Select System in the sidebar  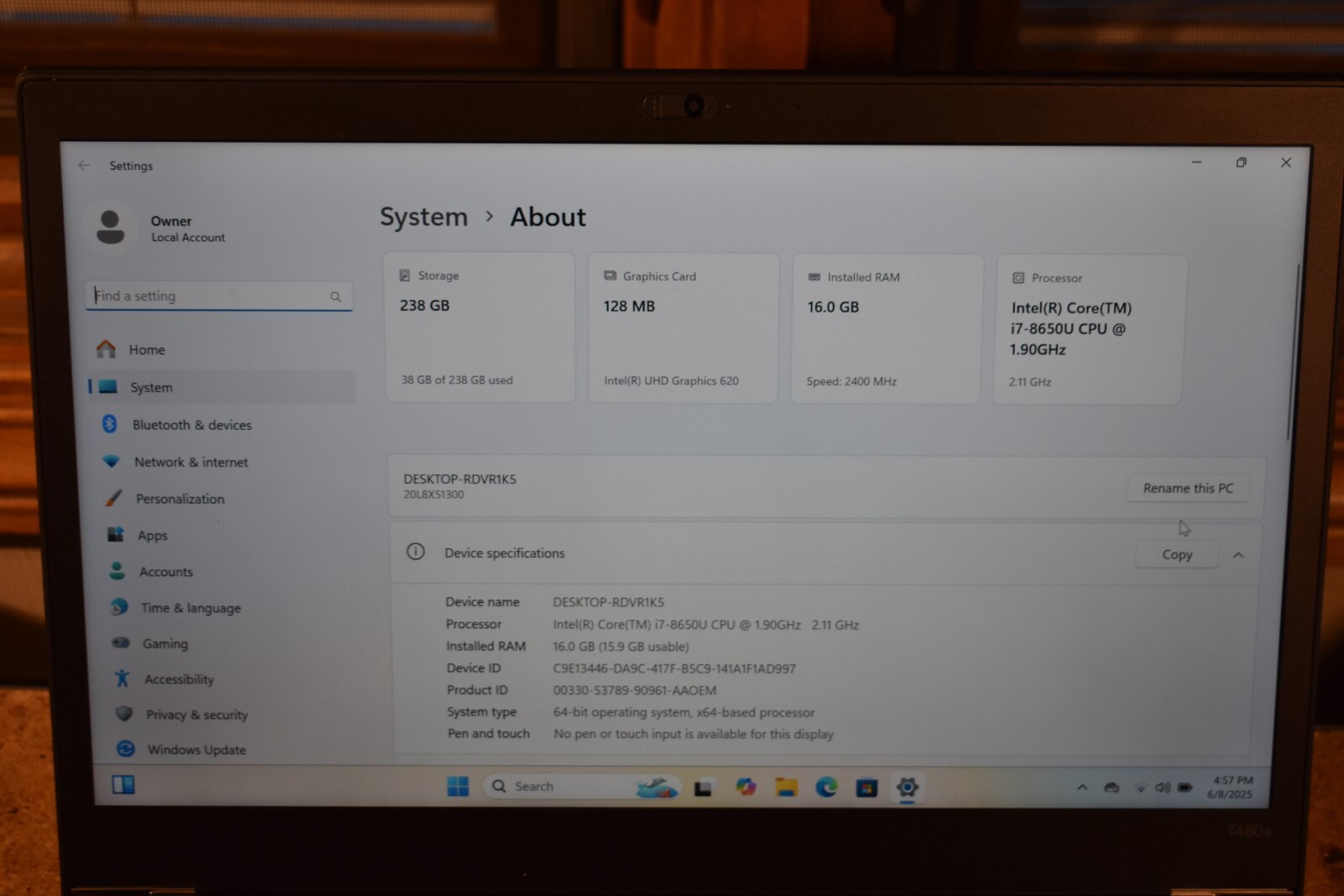tap(223, 387)
